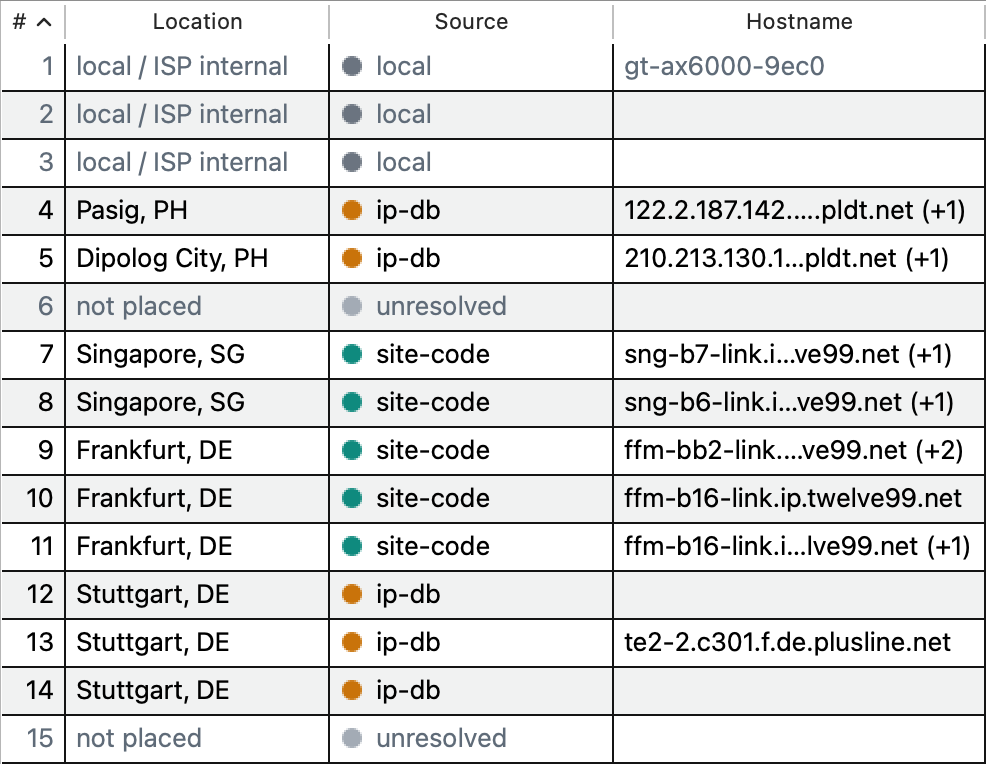Click row number 4 cell

tap(33, 211)
